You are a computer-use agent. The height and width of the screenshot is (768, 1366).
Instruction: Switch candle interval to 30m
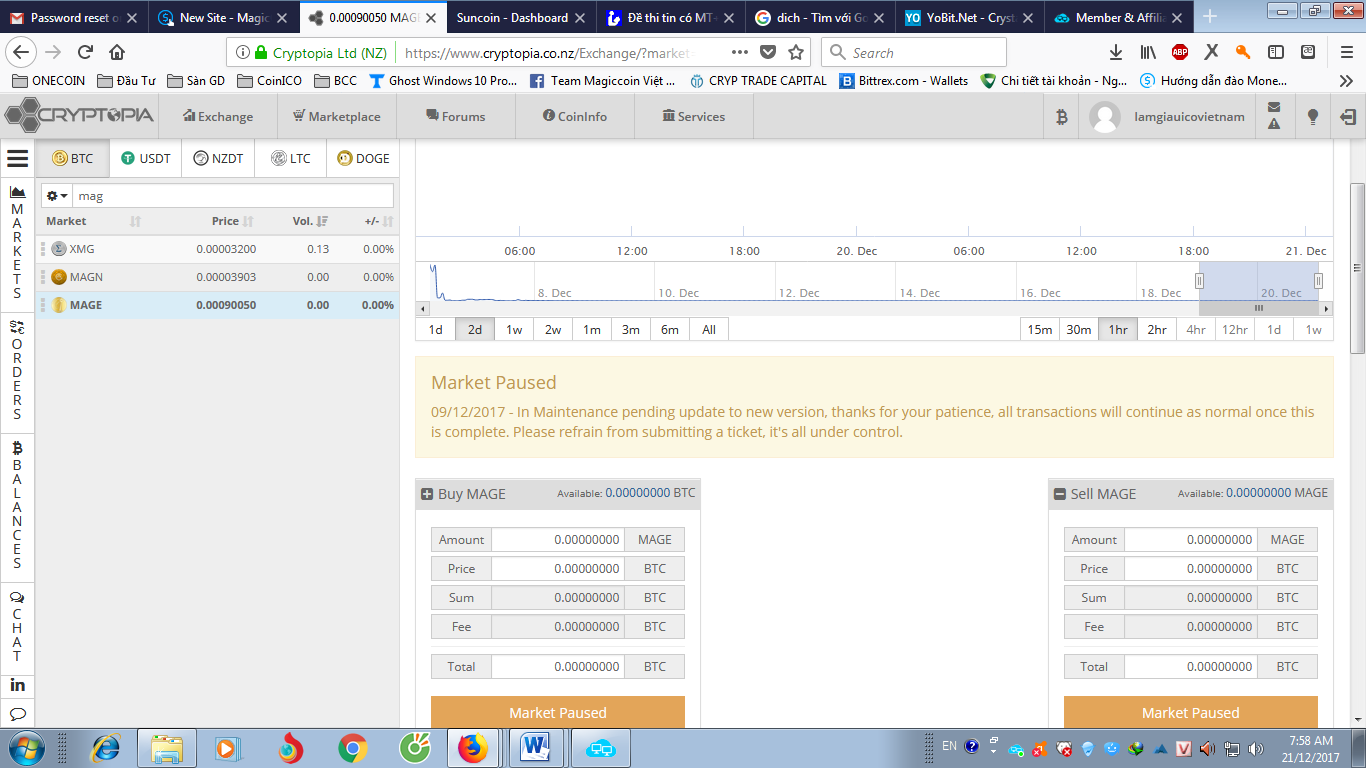tap(1079, 329)
